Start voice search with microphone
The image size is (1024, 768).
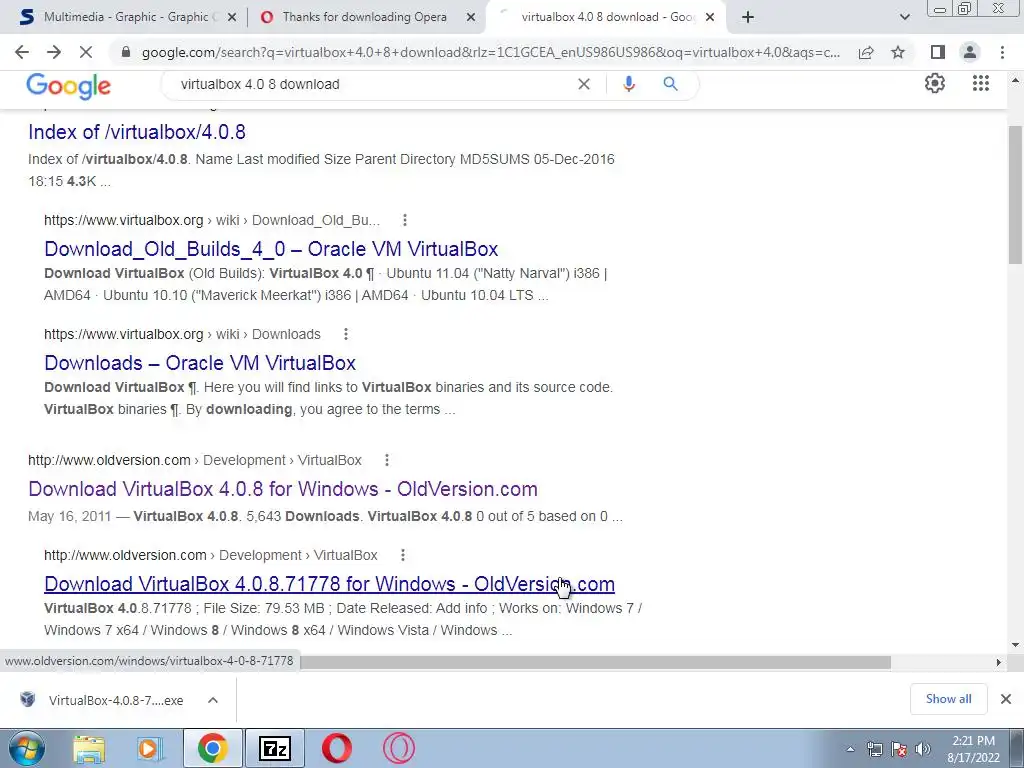(x=629, y=84)
